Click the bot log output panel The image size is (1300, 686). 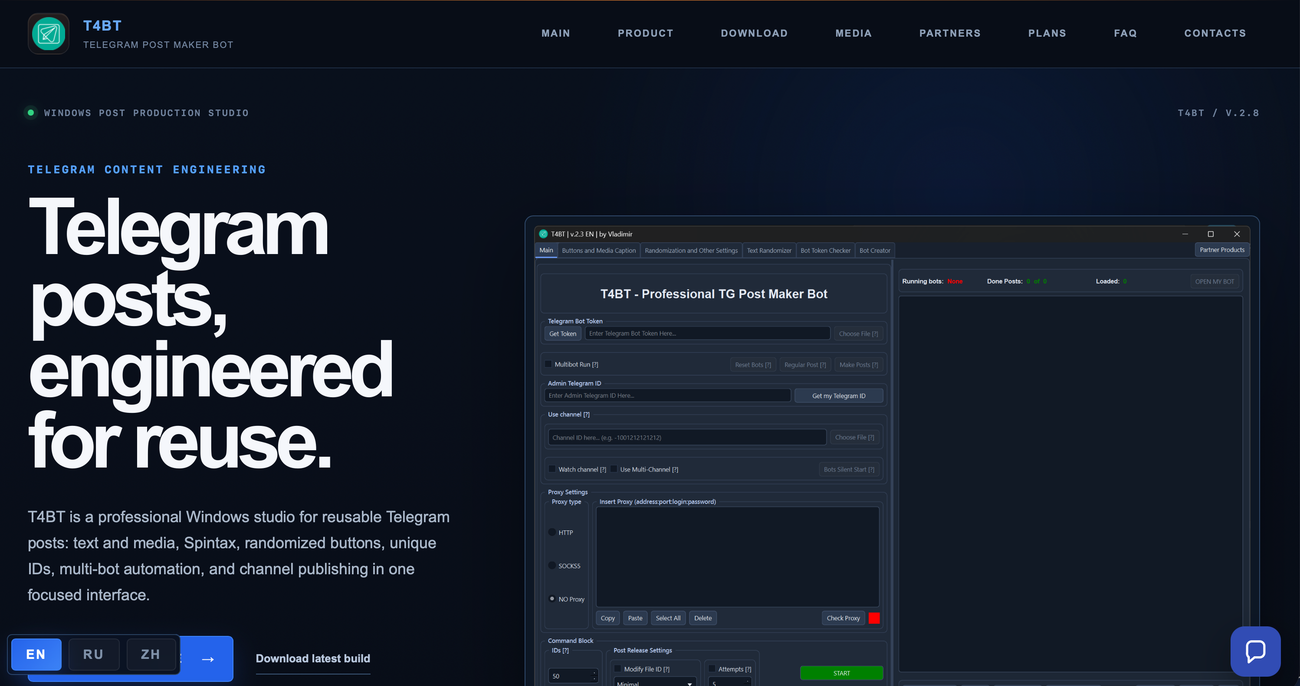[1071, 484]
